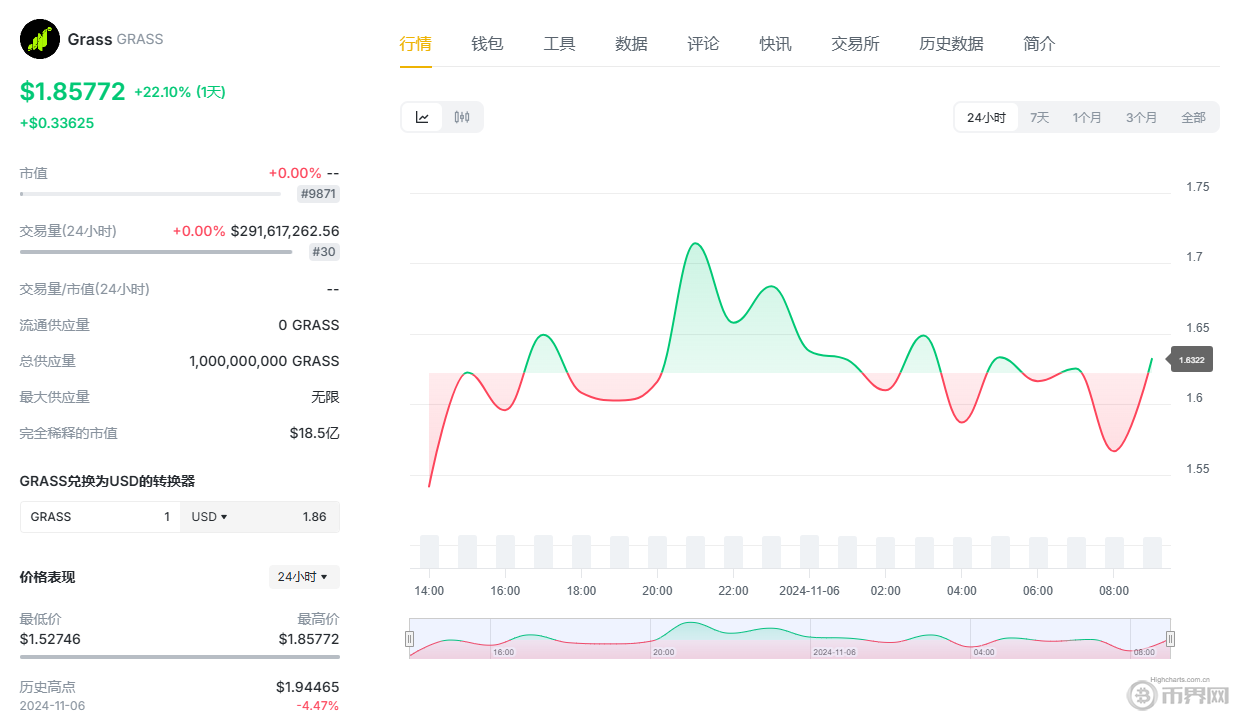Open the 简介 tab
Image resolution: width=1240 pixels, height=723 pixels.
coord(1038,44)
